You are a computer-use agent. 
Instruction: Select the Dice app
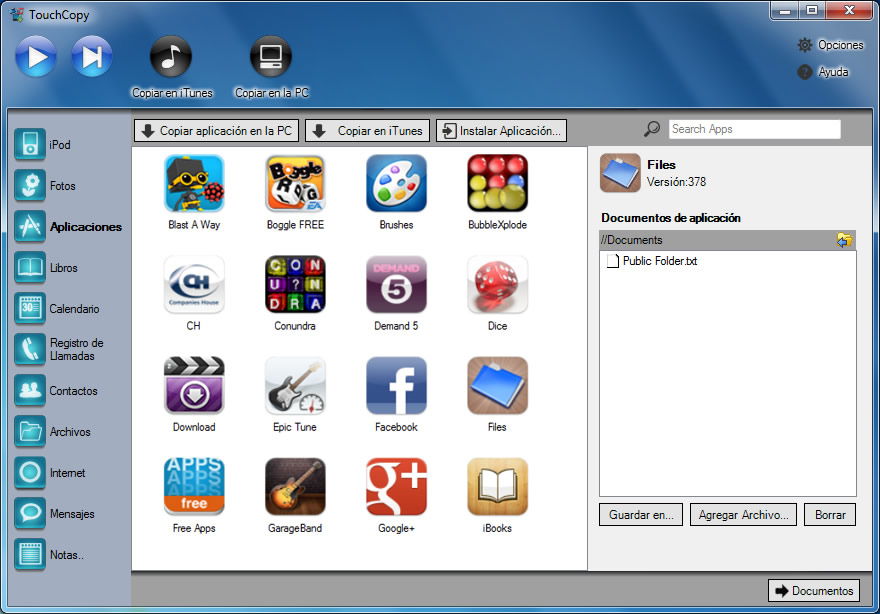tap(497, 294)
